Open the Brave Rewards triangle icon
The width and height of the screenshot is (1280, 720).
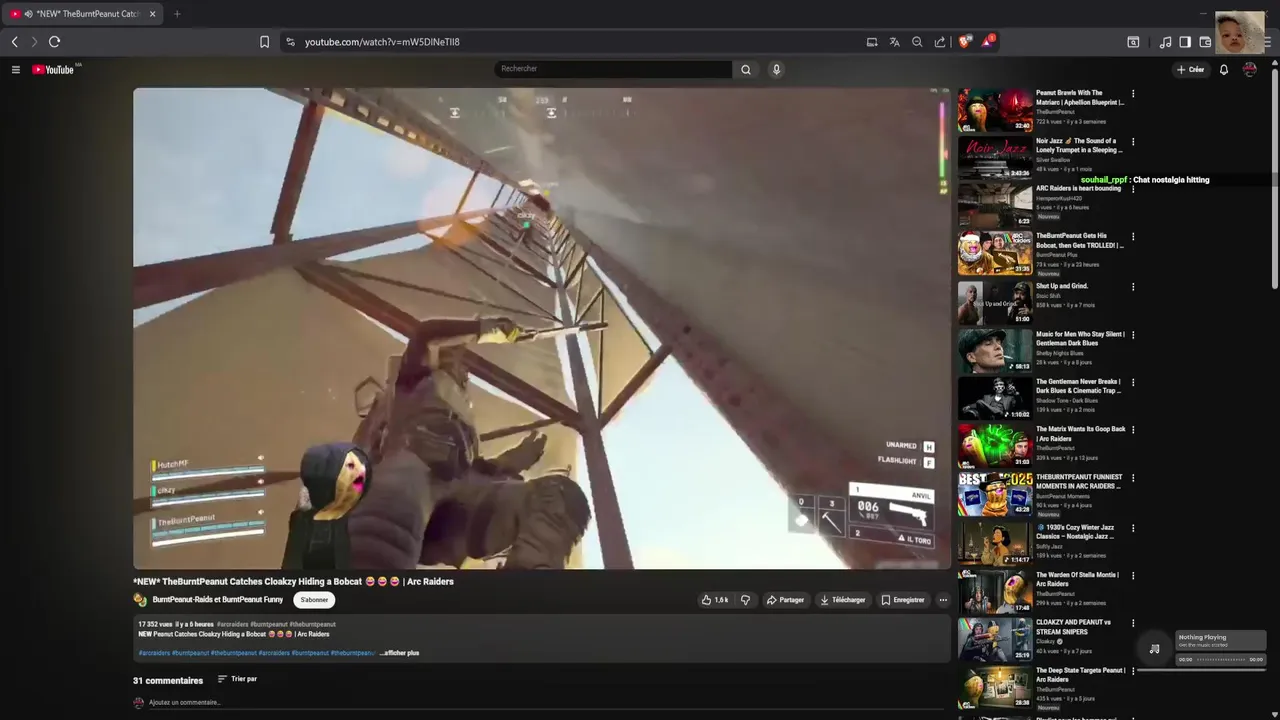click(988, 42)
